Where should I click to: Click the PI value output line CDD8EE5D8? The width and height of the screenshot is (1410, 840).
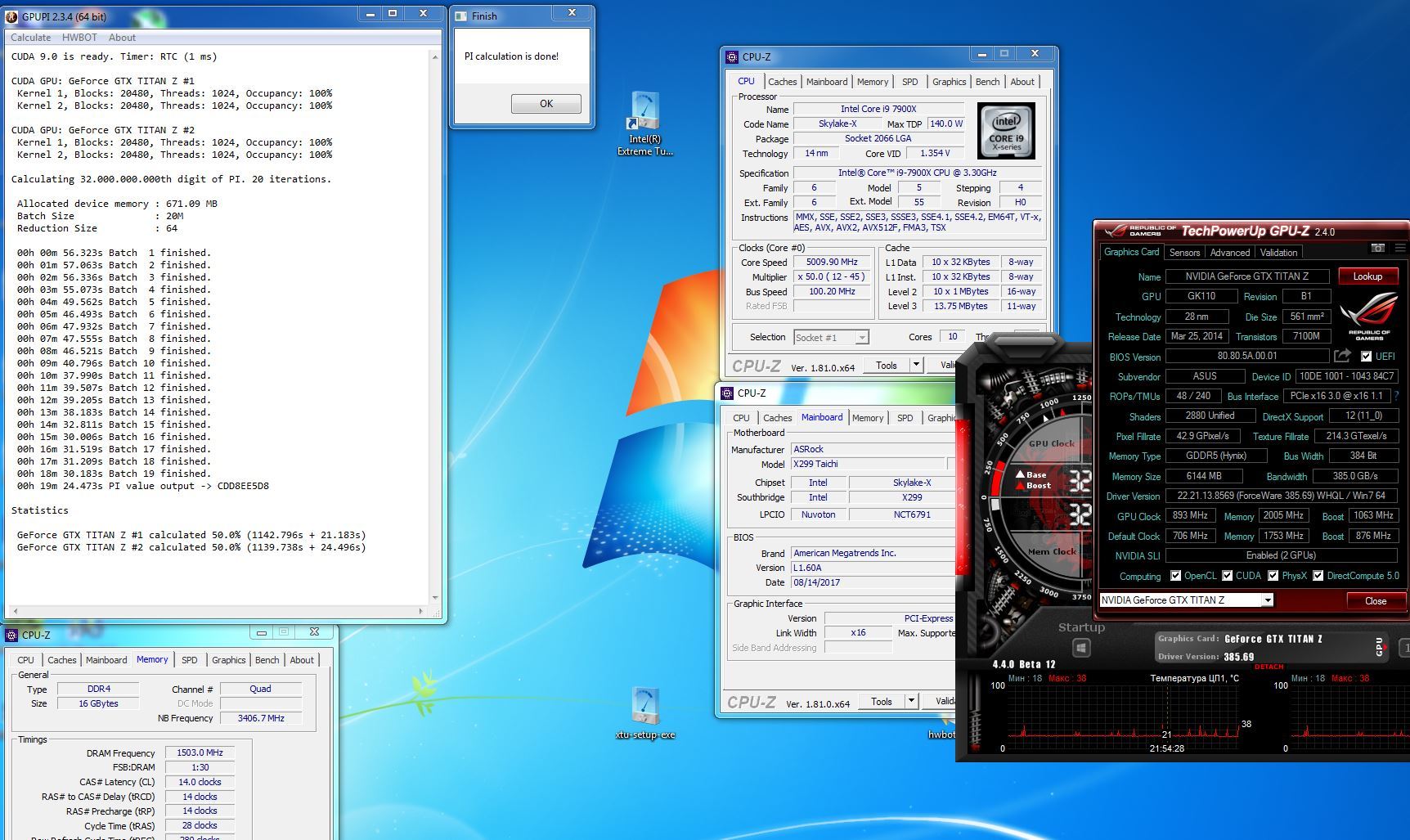143,486
